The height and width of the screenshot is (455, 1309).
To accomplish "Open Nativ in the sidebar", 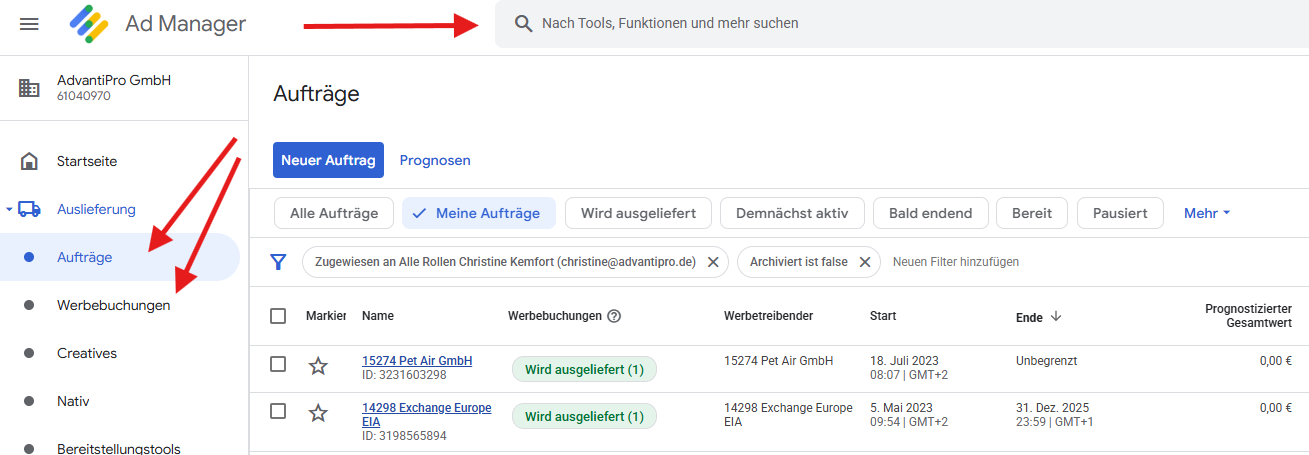I will (x=73, y=401).
